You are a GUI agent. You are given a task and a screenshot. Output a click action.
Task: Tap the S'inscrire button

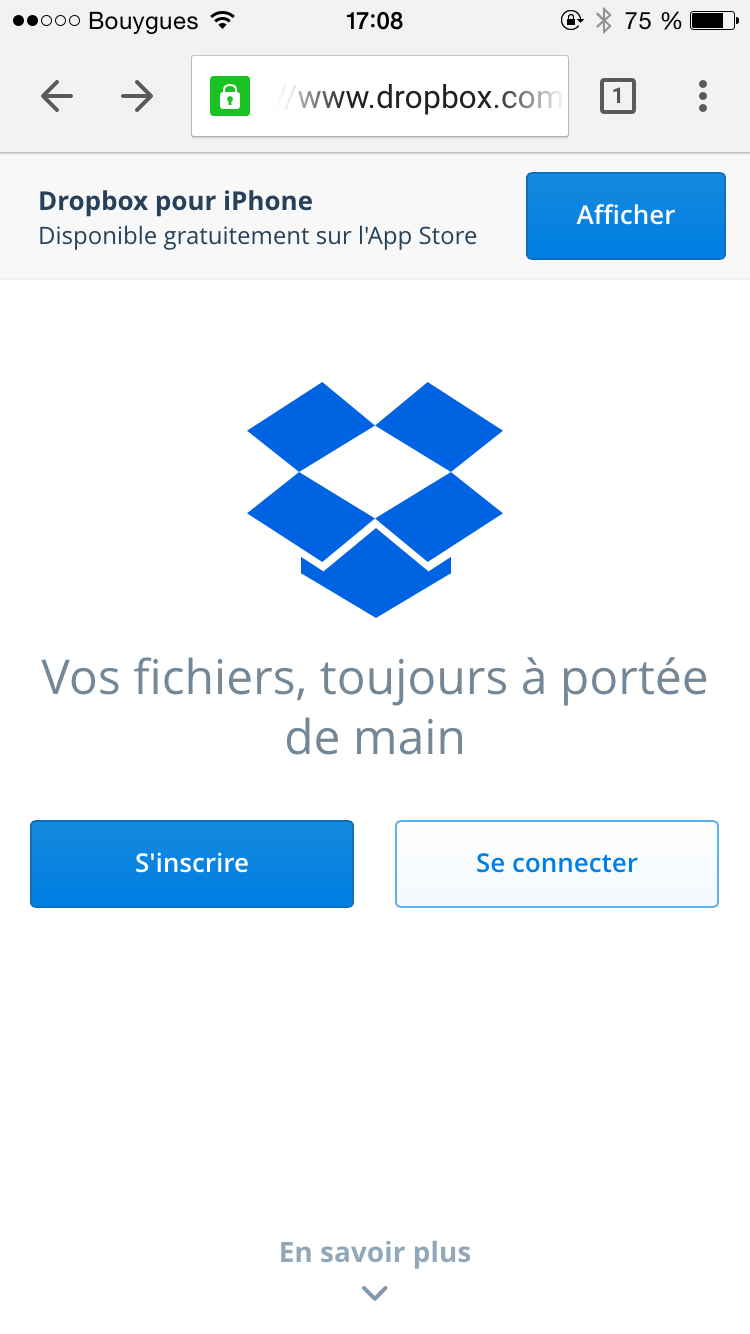point(192,864)
